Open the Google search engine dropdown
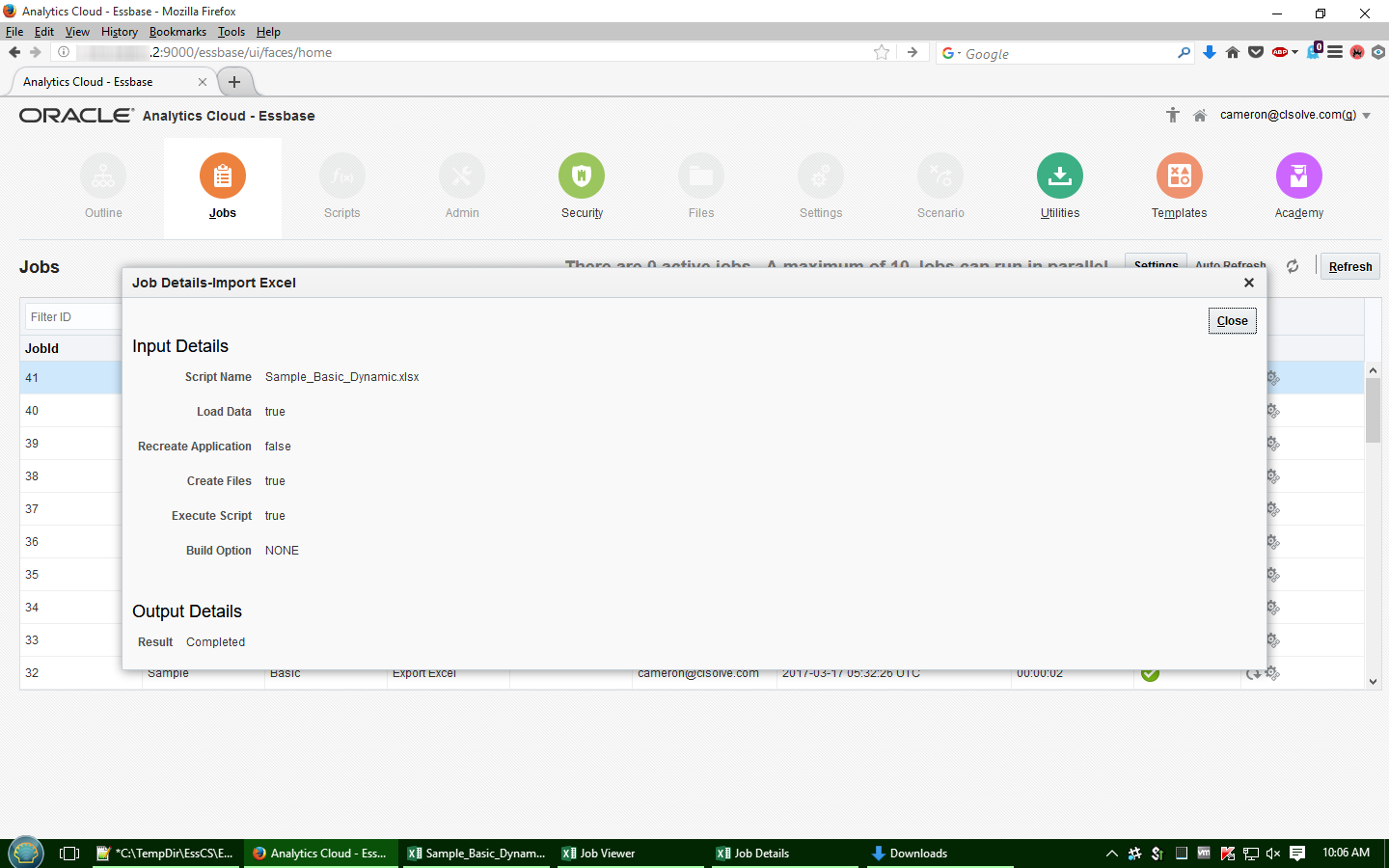This screenshot has width=1389, height=868. [x=951, y=53]
